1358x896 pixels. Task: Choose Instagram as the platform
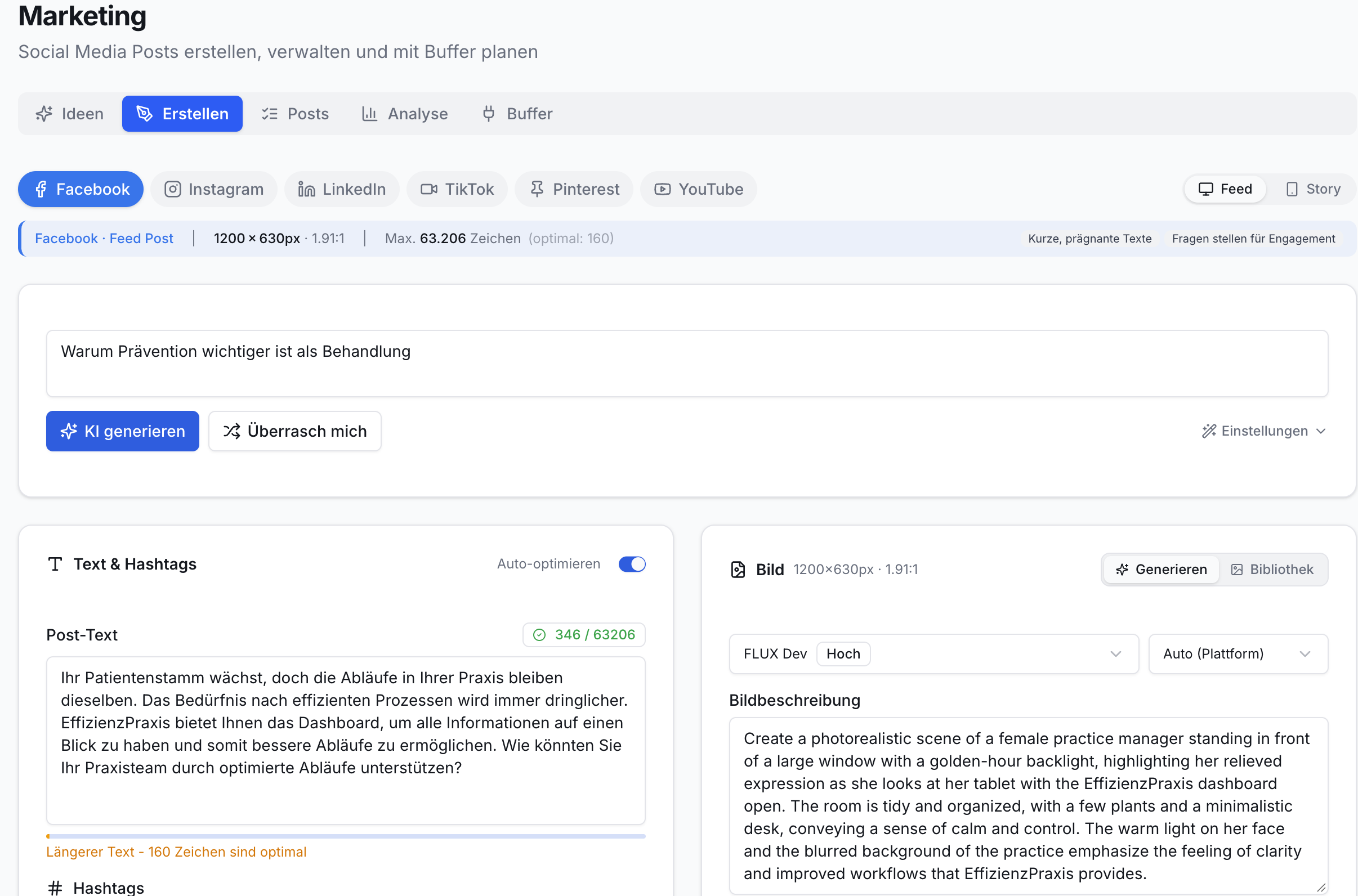point(214,189)
